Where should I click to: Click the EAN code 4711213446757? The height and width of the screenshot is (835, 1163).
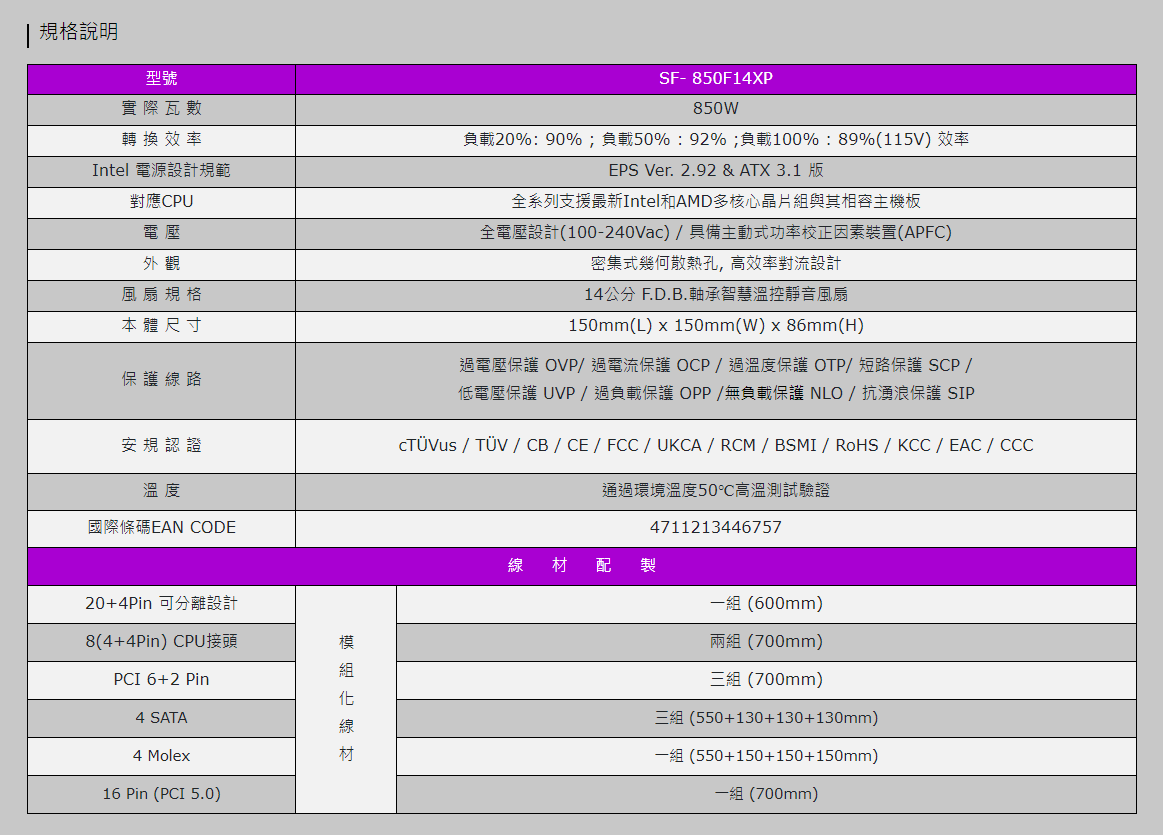[x=716, y=528]
